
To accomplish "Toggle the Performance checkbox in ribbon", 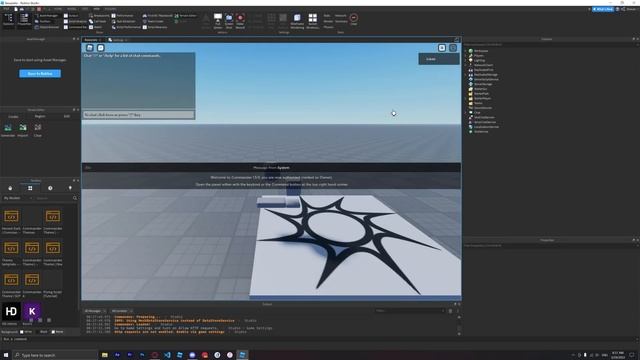I will [x=113, y=16].
